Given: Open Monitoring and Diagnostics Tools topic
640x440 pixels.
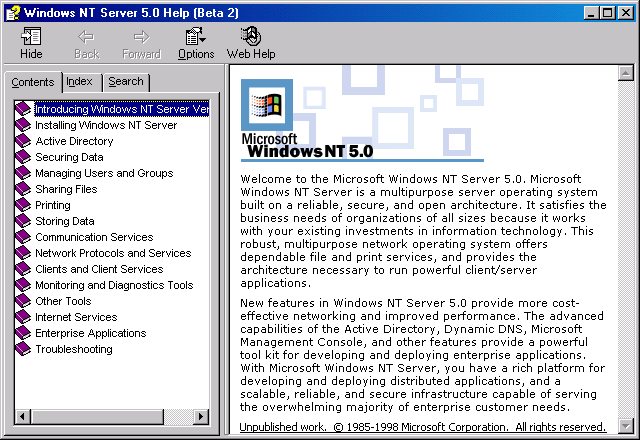Looking at the screenshot, I should coord(114,285).
